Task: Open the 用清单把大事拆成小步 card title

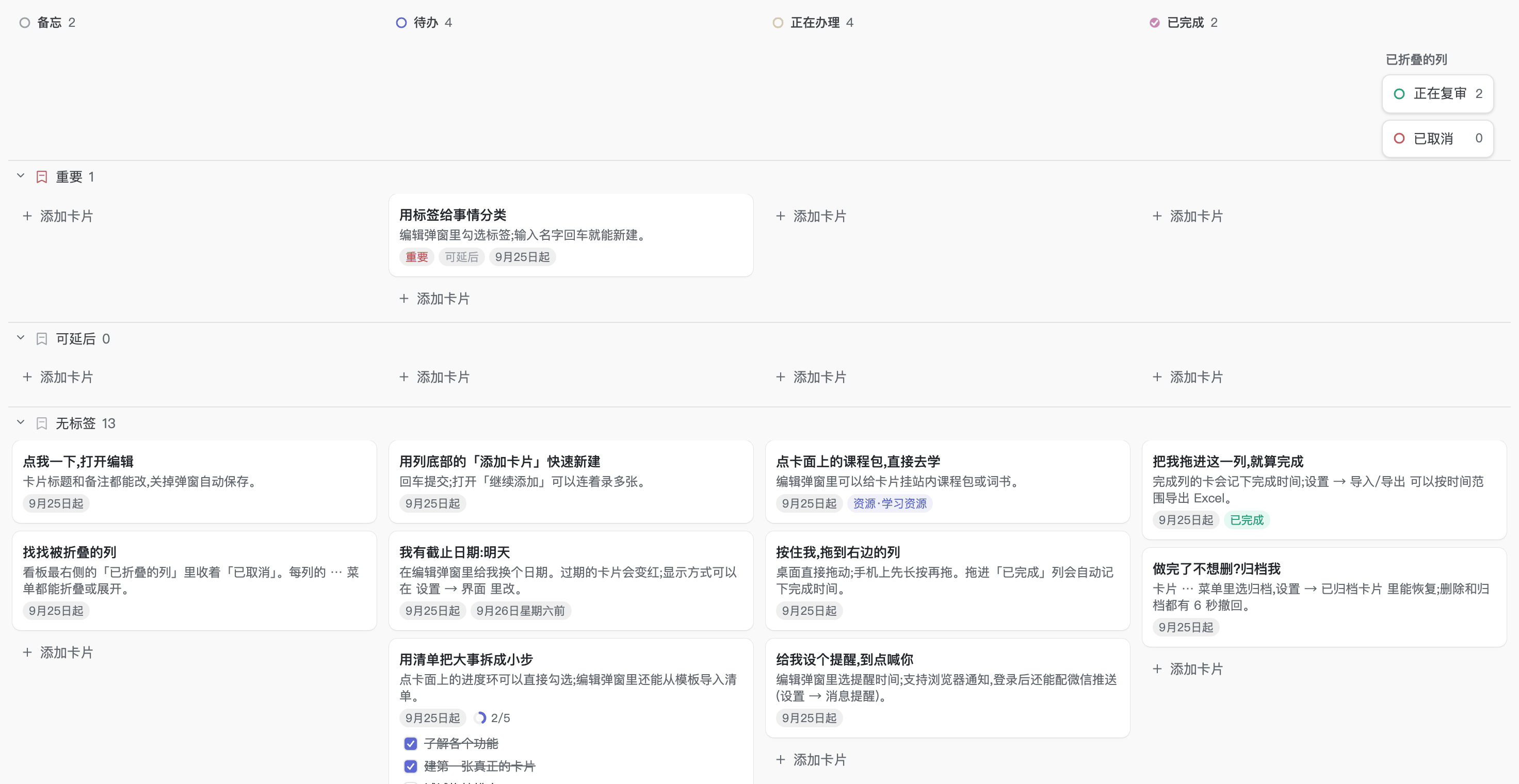Action: pyautogui.click(x=466, y=660)
